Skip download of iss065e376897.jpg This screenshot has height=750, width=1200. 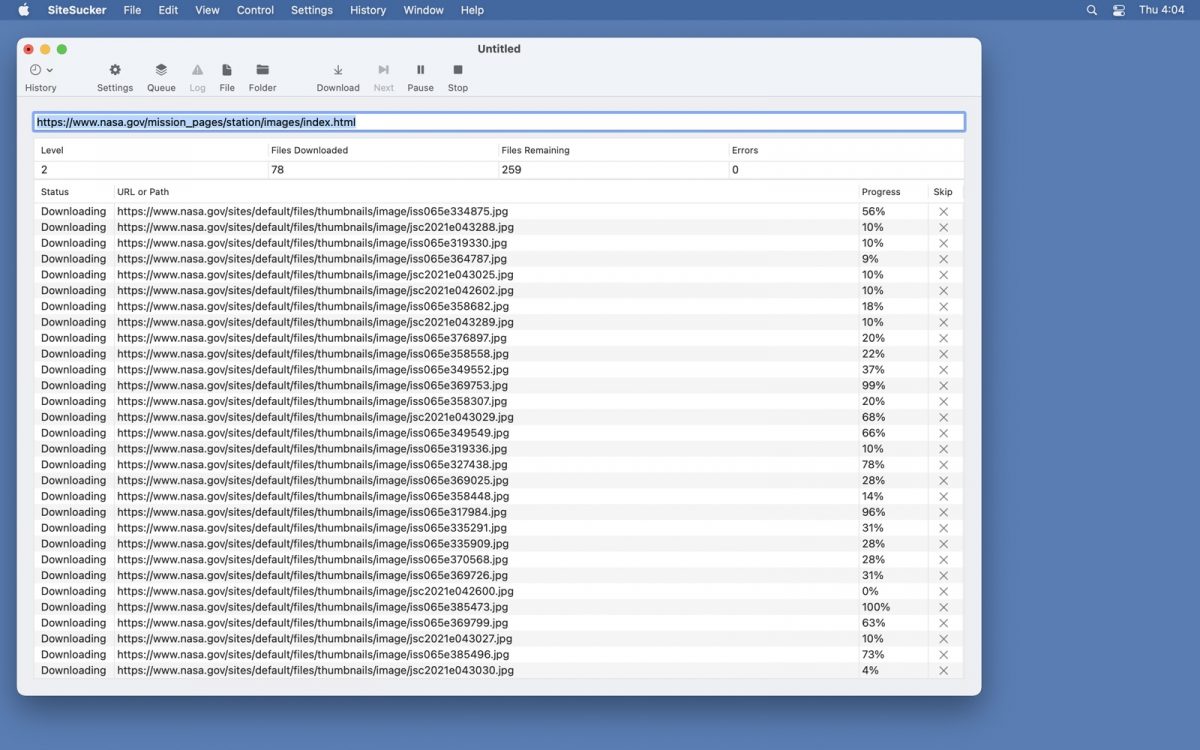tap(943, 338)
